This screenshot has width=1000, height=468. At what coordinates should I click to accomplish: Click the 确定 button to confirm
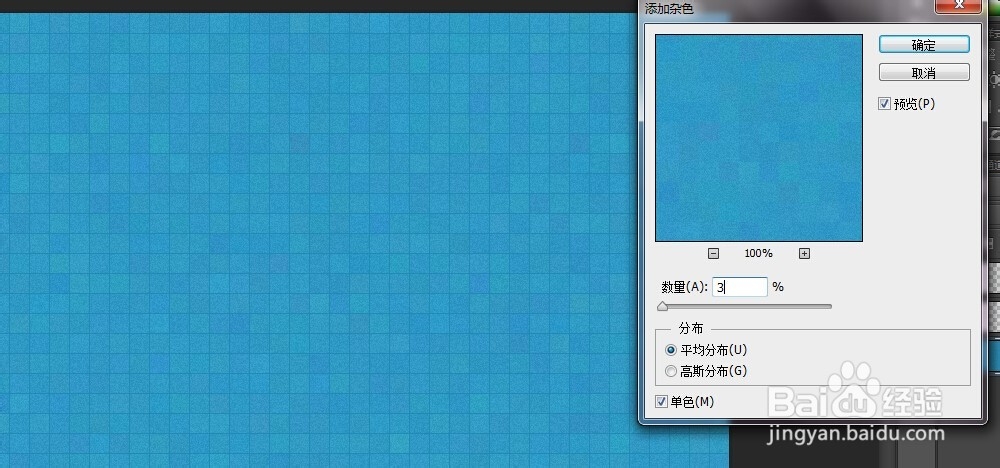924,45
